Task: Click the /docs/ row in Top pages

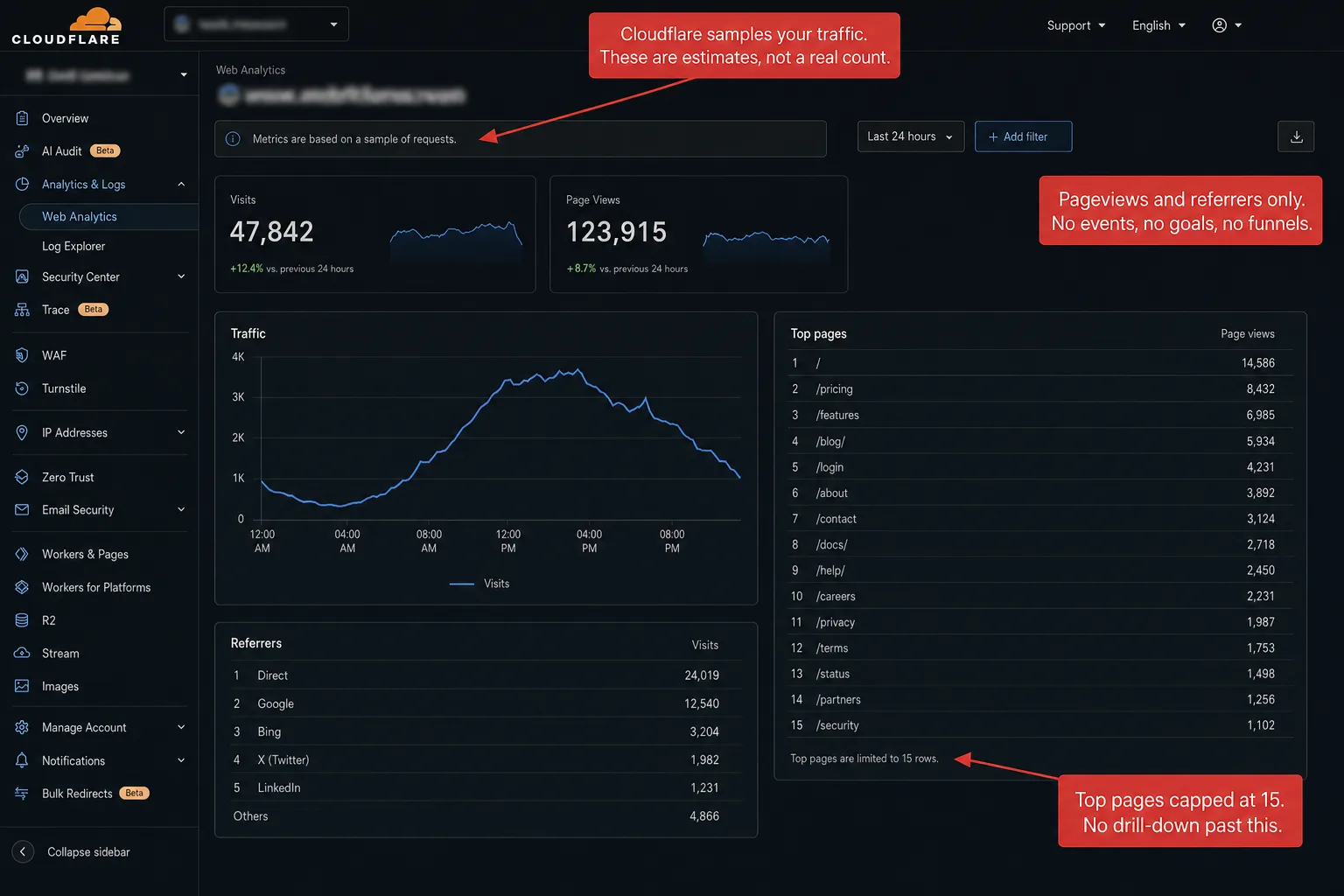Action: point(1039,544)
